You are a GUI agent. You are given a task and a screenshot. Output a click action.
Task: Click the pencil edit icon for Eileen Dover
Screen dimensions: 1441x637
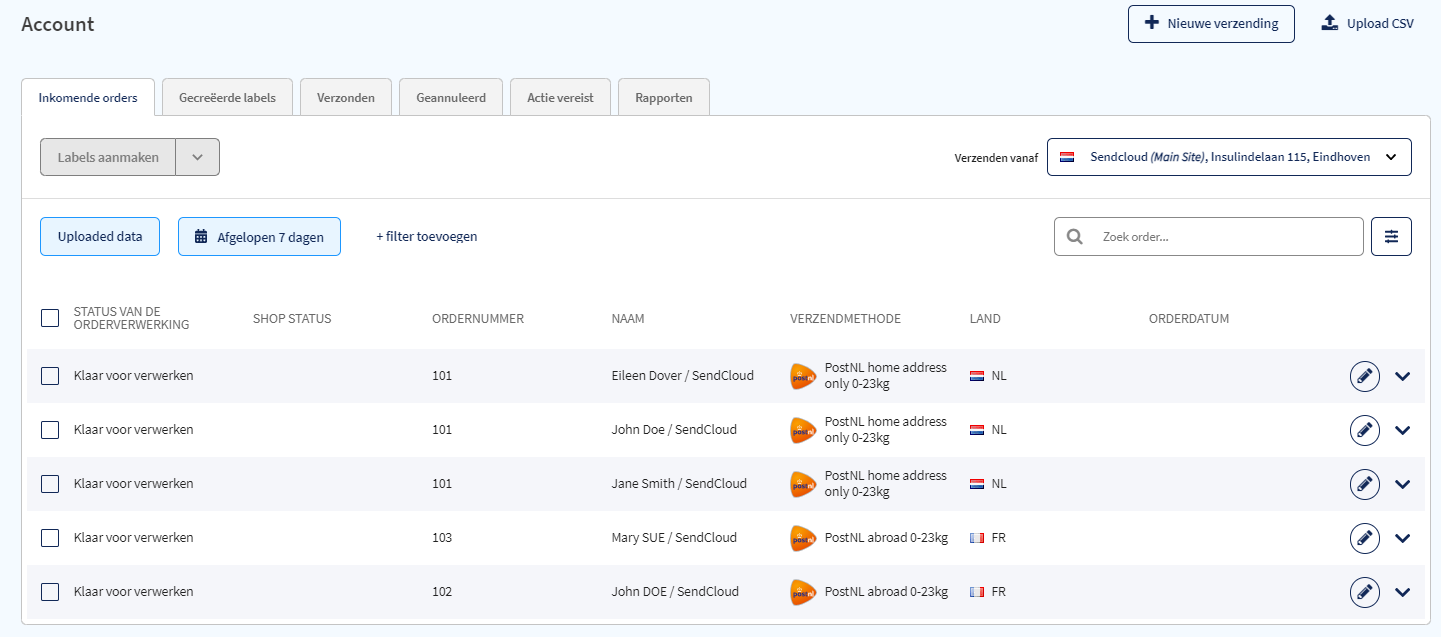pyautogui.click(x=1364, y=376)
